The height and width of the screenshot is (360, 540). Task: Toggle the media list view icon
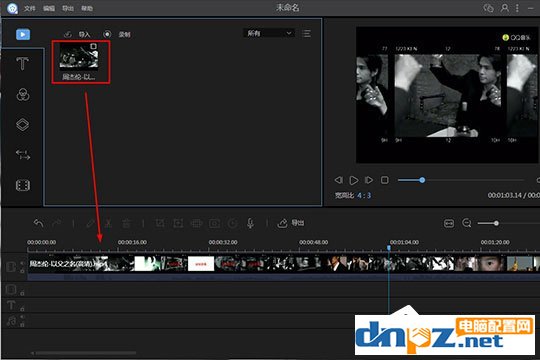[306, 33]
